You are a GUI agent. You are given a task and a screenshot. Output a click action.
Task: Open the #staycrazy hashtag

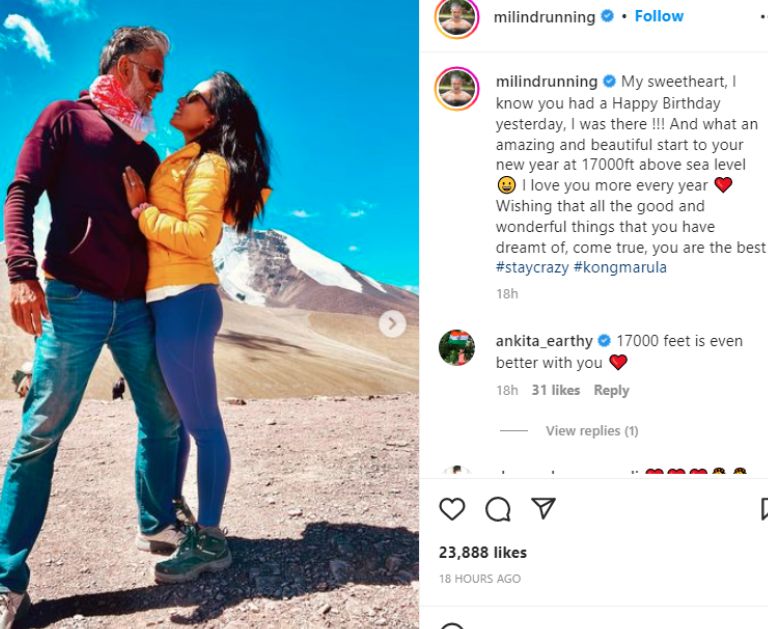(x=532, y=267)
